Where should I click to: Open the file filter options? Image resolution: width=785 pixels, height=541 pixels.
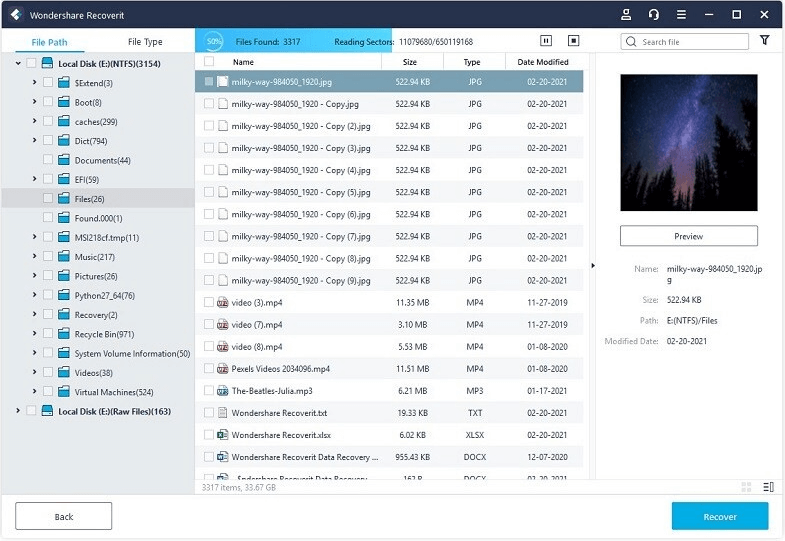[765, 41]
